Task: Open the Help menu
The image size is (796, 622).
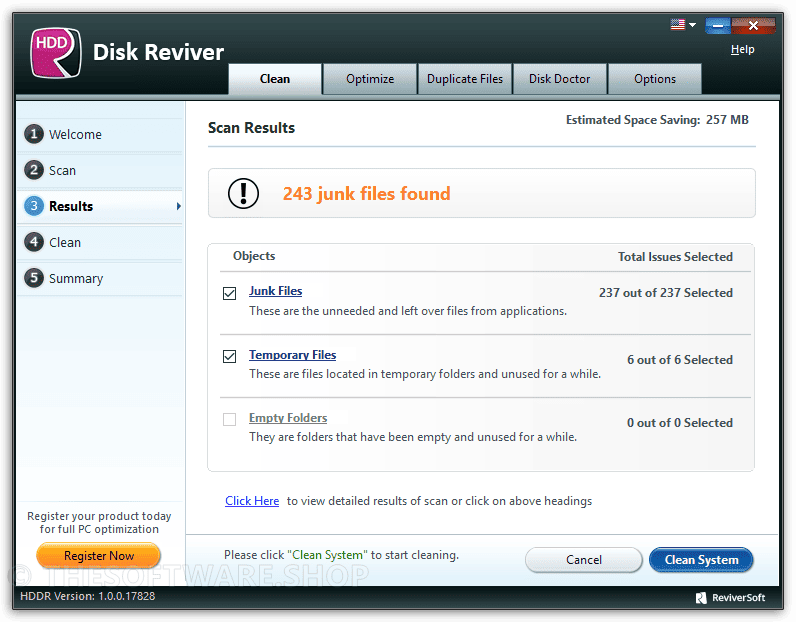Action: 742,49
